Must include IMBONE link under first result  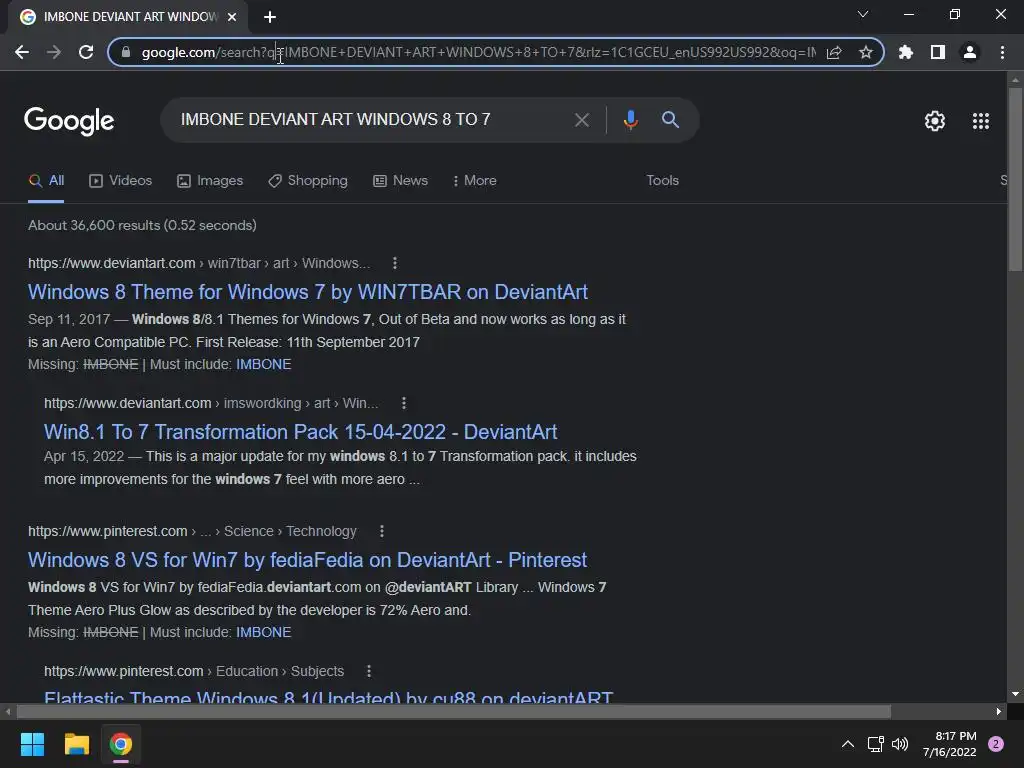coord(263,364)
